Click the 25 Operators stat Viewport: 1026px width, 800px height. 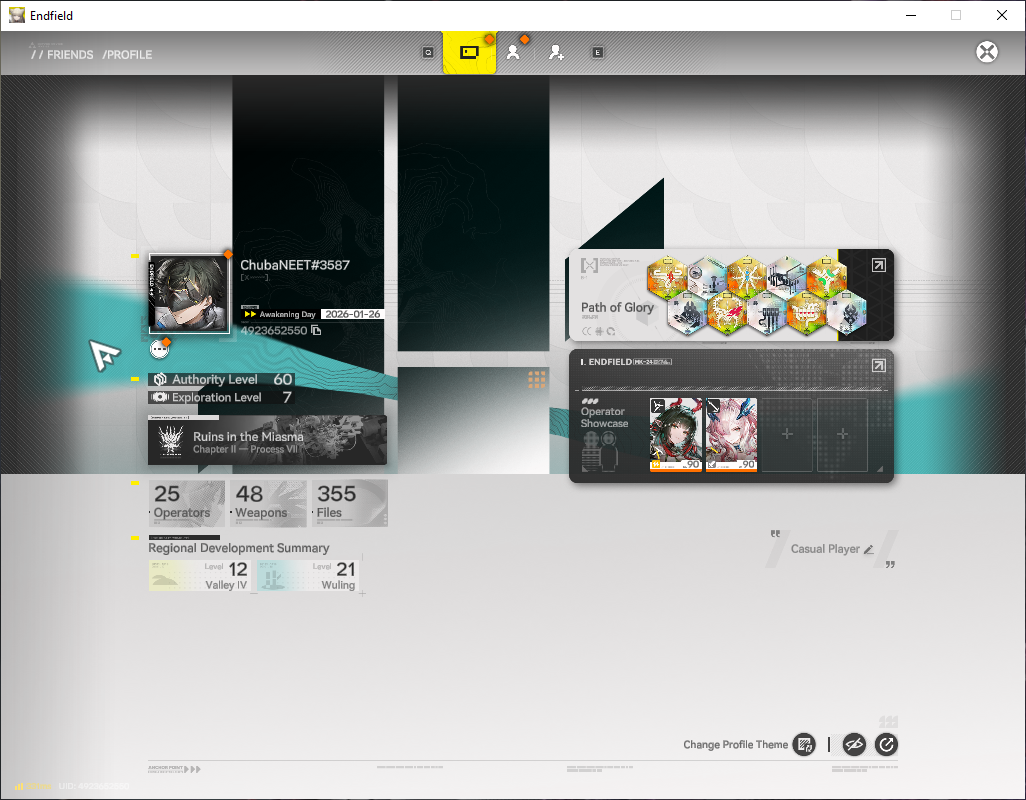pyautogui.click(x=186, y=503)
